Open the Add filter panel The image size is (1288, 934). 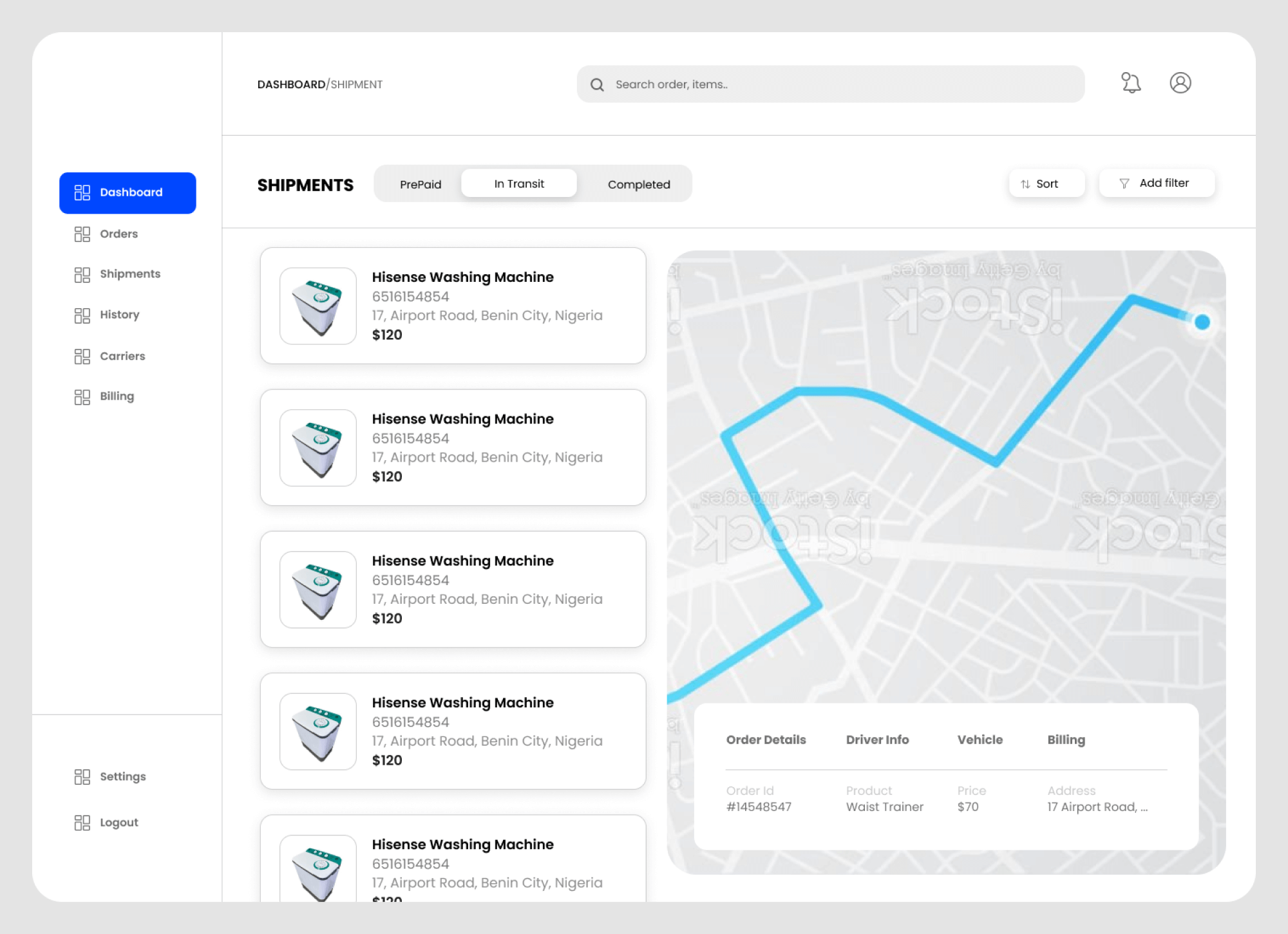(1156, 183)
